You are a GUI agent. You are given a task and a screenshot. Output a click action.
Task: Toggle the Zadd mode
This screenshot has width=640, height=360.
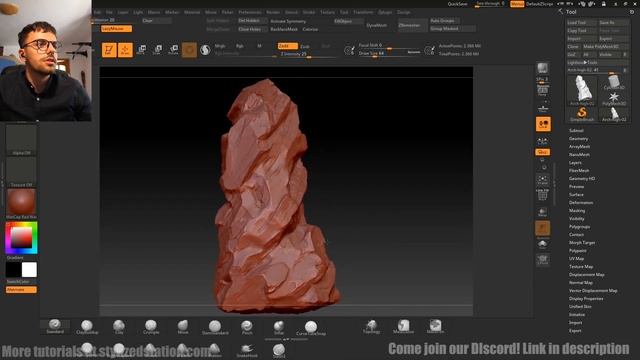tap(287, 46)
